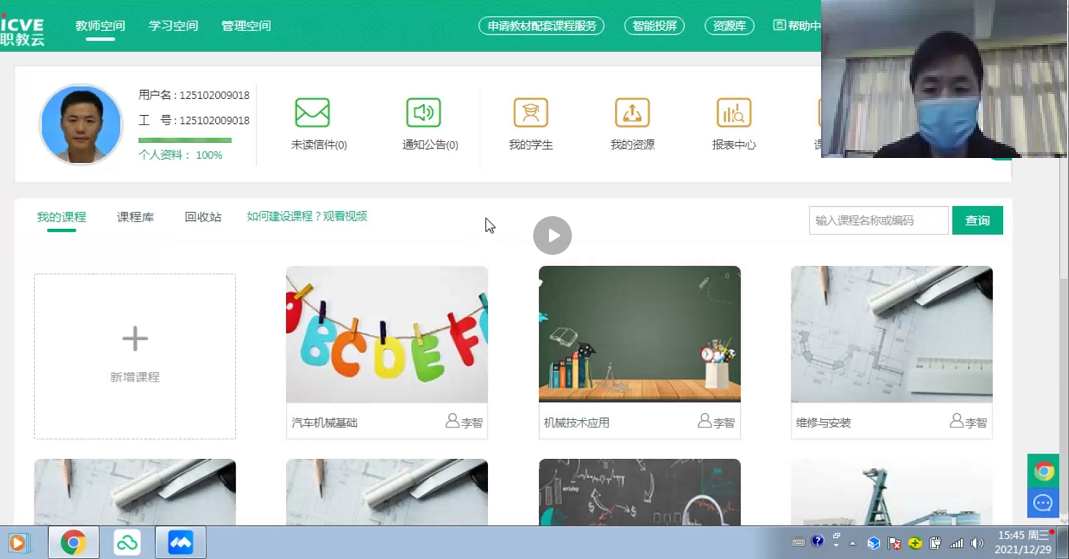This screenshot has height=559, width=1069.
Task: Select the 课程库 tab
Action: pyautogui.click(x=135, y=217)
